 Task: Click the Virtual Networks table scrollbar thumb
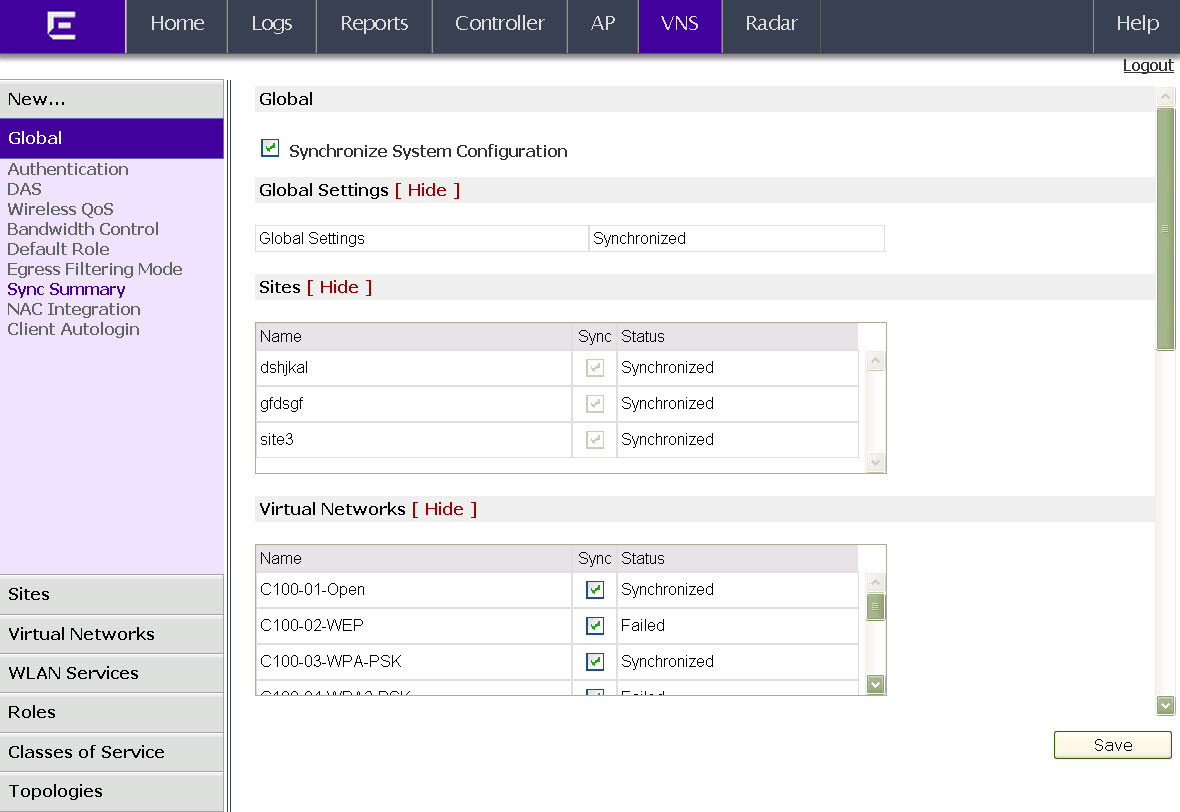(874, 607)
